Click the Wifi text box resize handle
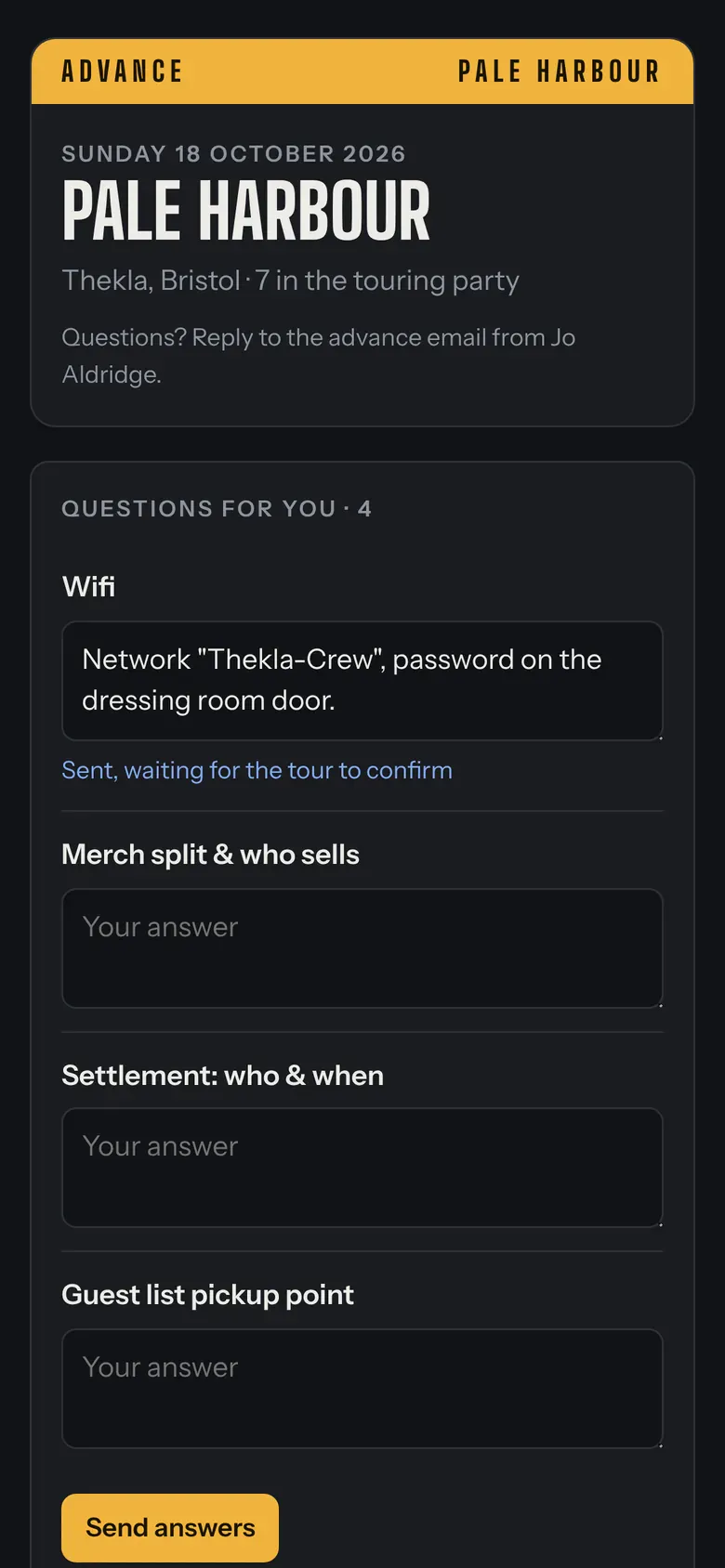This screenshot has width=725, height=1568. (659, 736)
